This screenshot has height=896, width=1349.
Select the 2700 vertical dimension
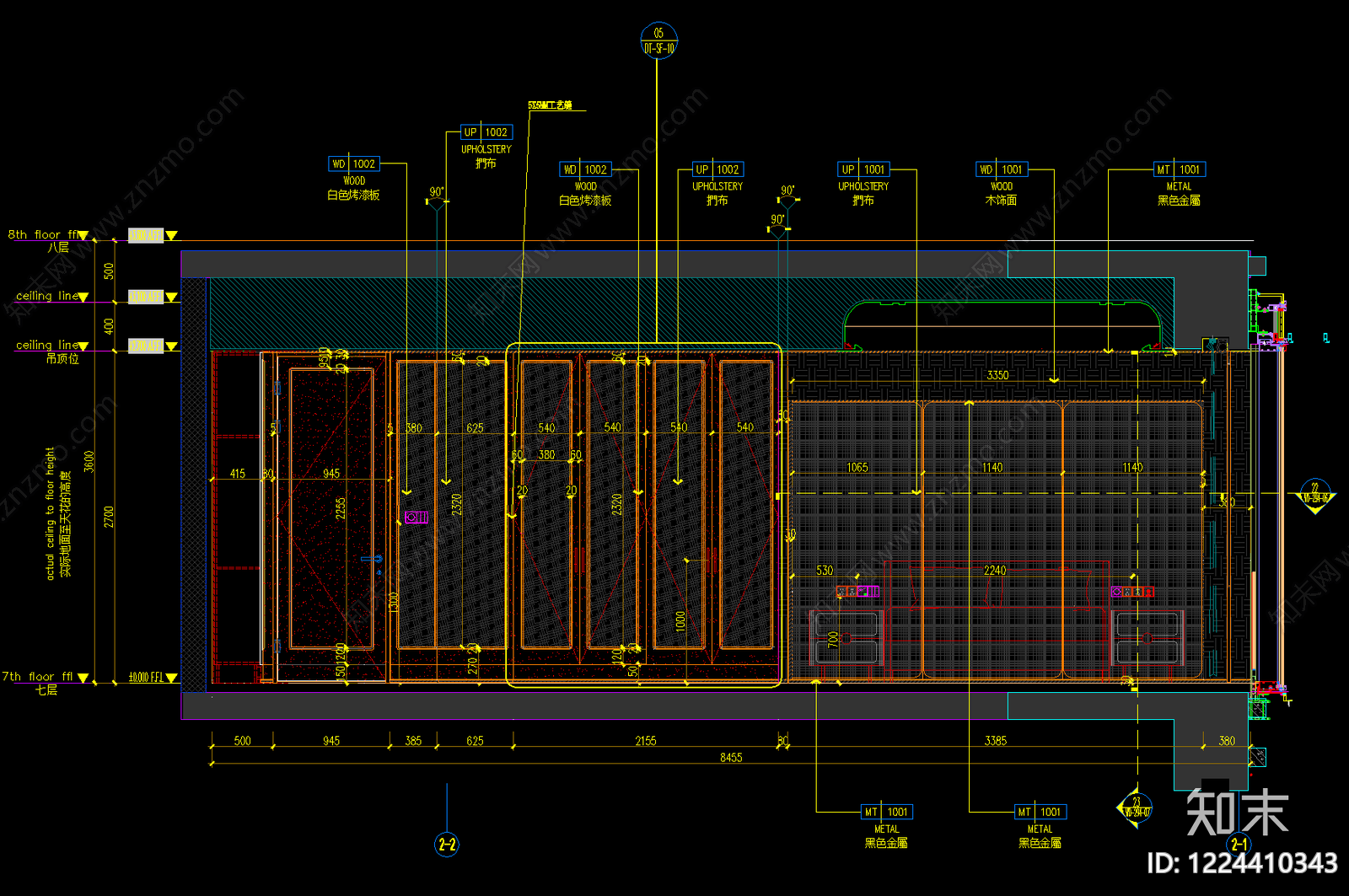pos(109,517)
